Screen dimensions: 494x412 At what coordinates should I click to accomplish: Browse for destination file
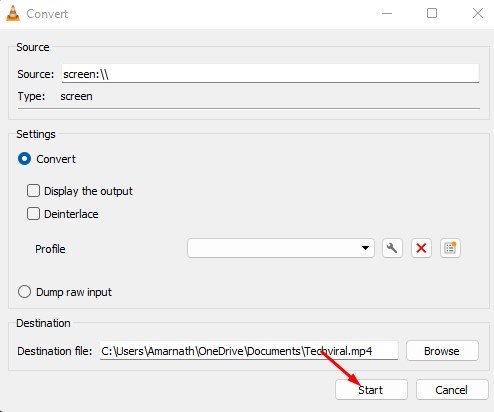pyautogui.click(x=442, y=351)
